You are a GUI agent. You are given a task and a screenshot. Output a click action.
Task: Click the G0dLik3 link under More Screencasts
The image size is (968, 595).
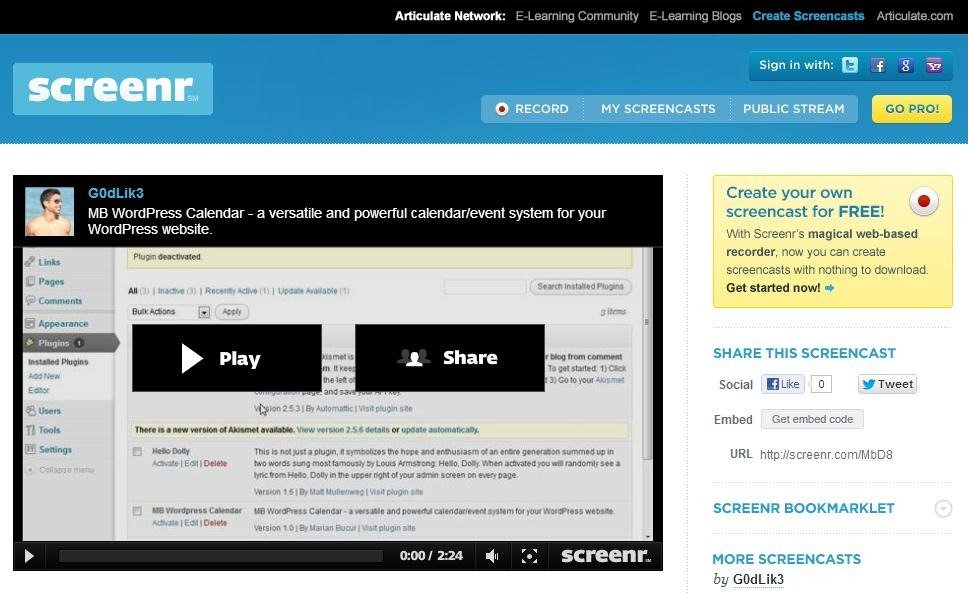(758, 580)
